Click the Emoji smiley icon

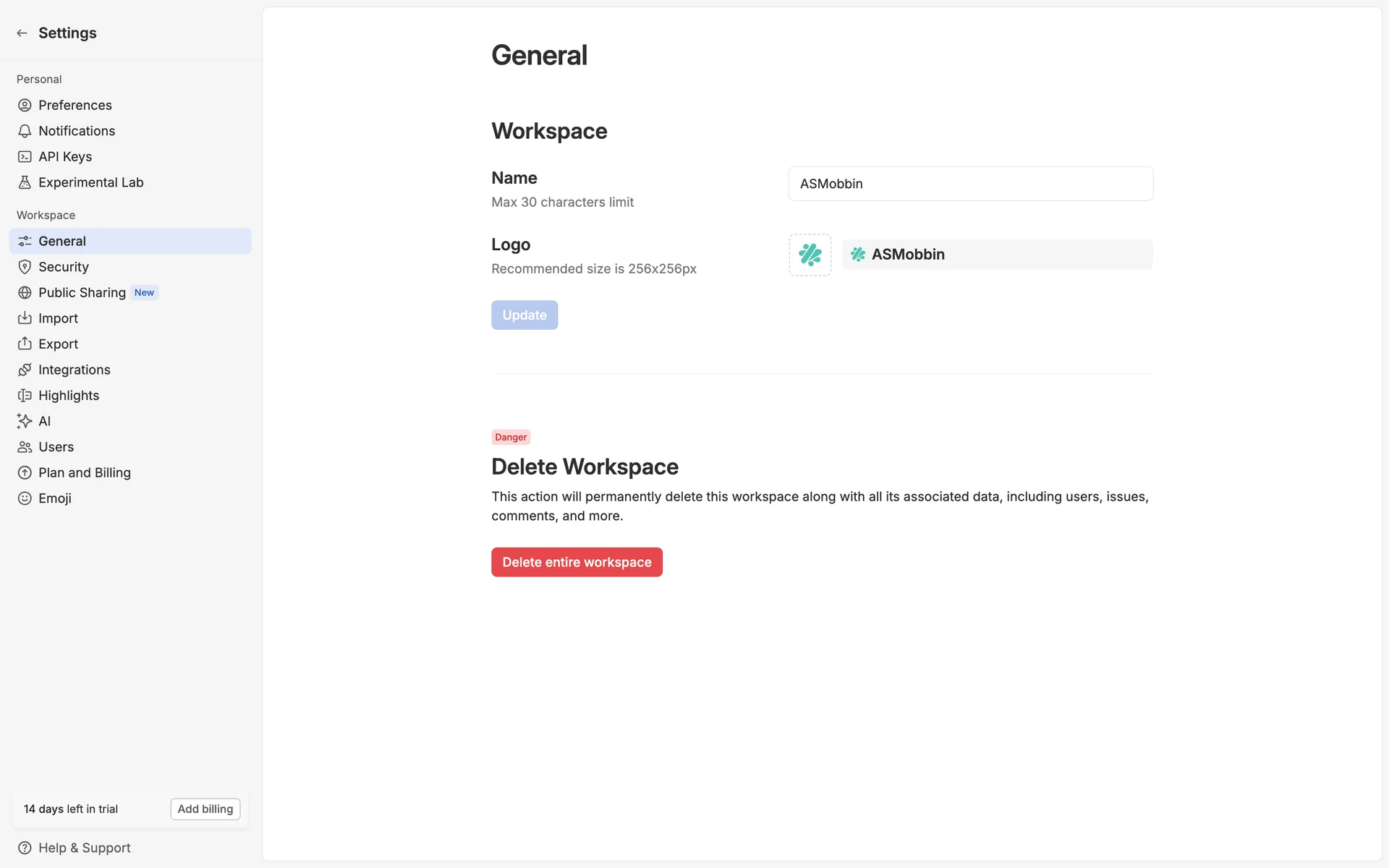[25, 498]
